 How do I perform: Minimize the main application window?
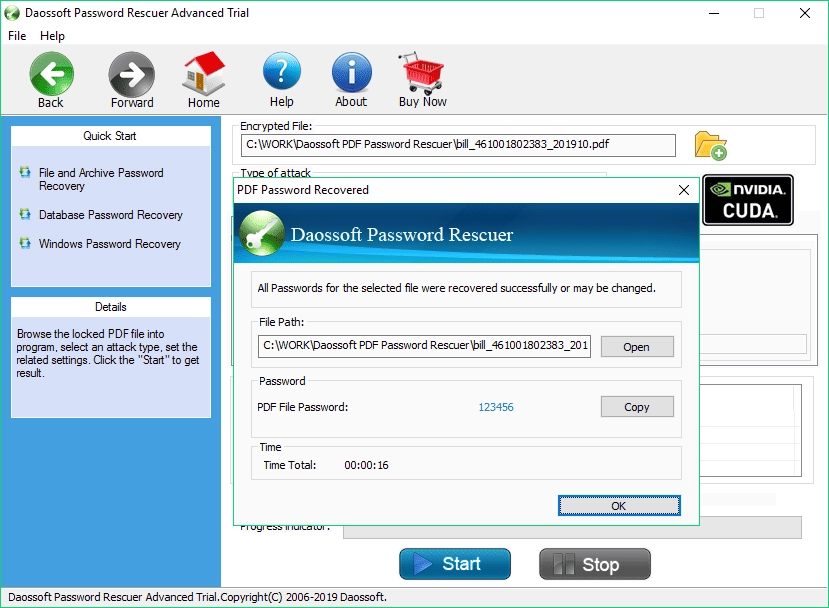(x=714, y=13)
